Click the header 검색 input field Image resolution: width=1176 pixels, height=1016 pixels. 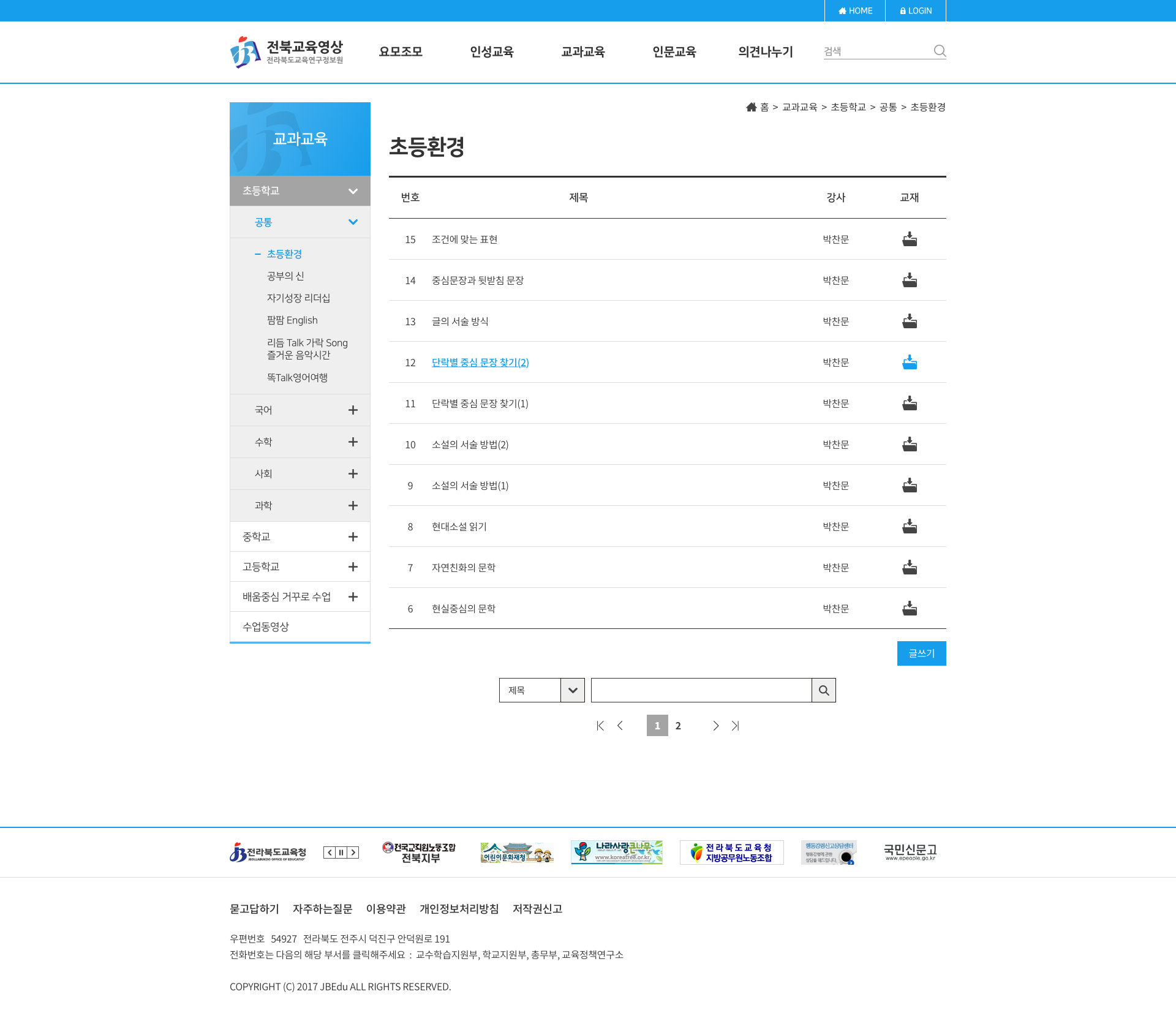pos(877,51)
